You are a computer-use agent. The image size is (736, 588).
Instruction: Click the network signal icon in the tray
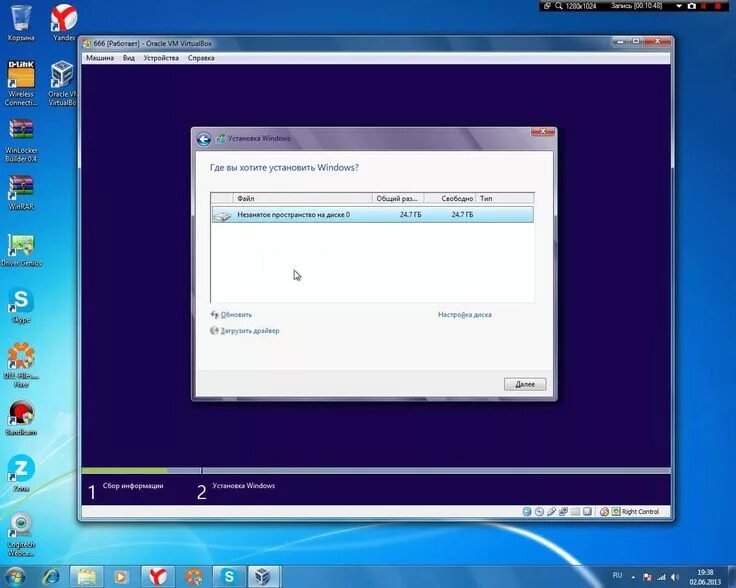tap(661, 577)
